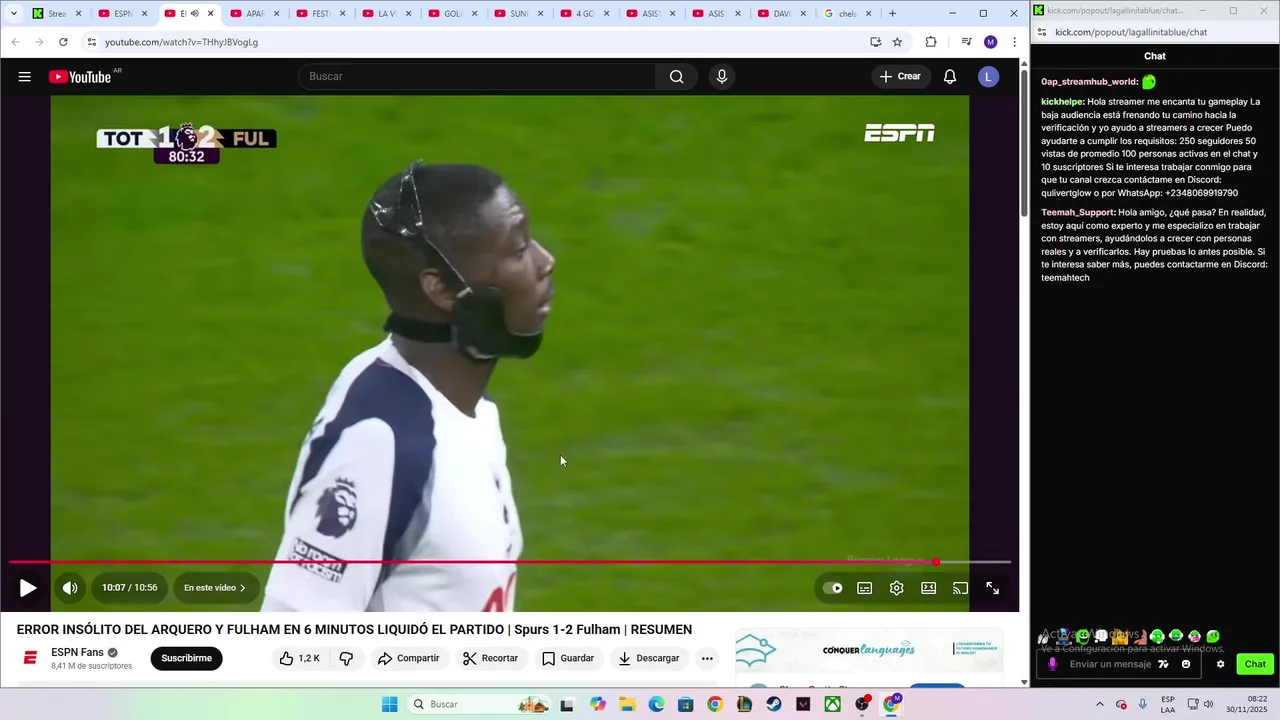Play the video with the play button
The image size is (1280, 720).
pyautogui.click(x=28, y=588)
